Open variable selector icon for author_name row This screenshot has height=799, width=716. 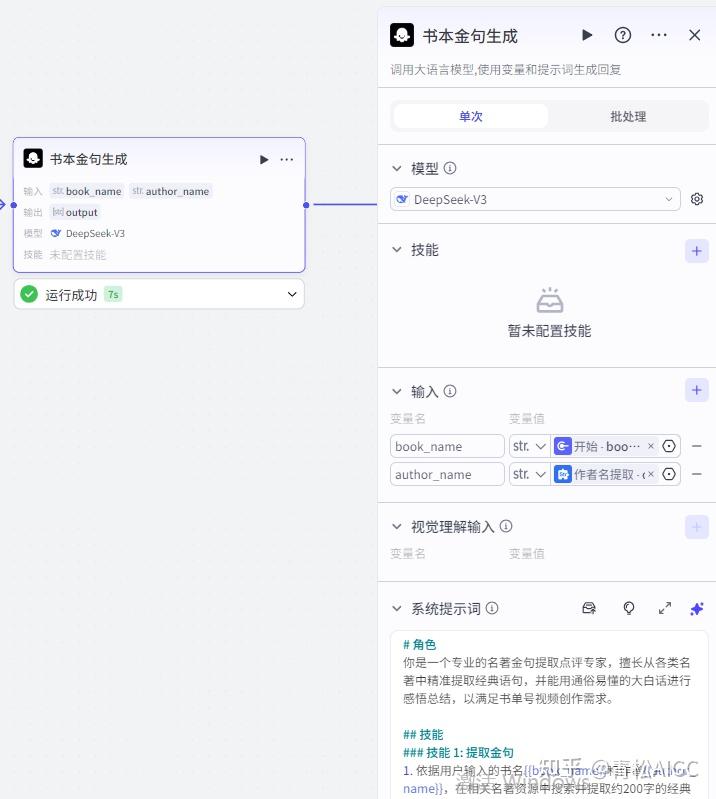[x=669, y=474]
